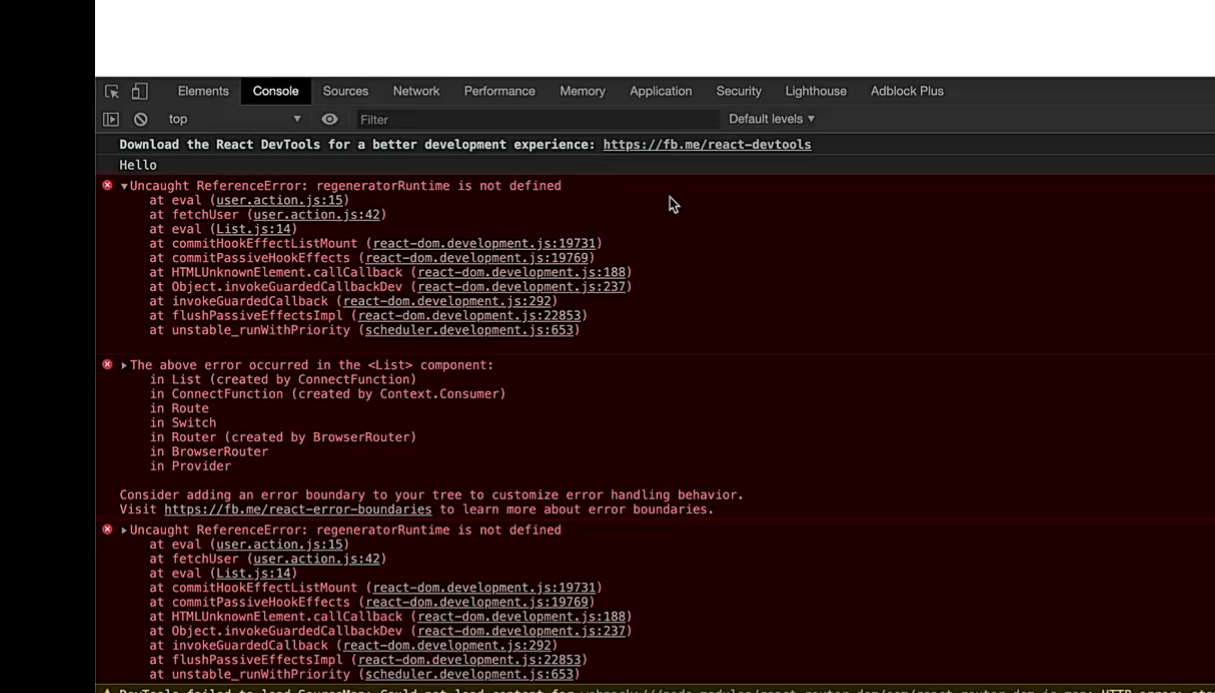1215x693 pixels.
Task: Switch to the Elements tab
Action: point(203,91)
